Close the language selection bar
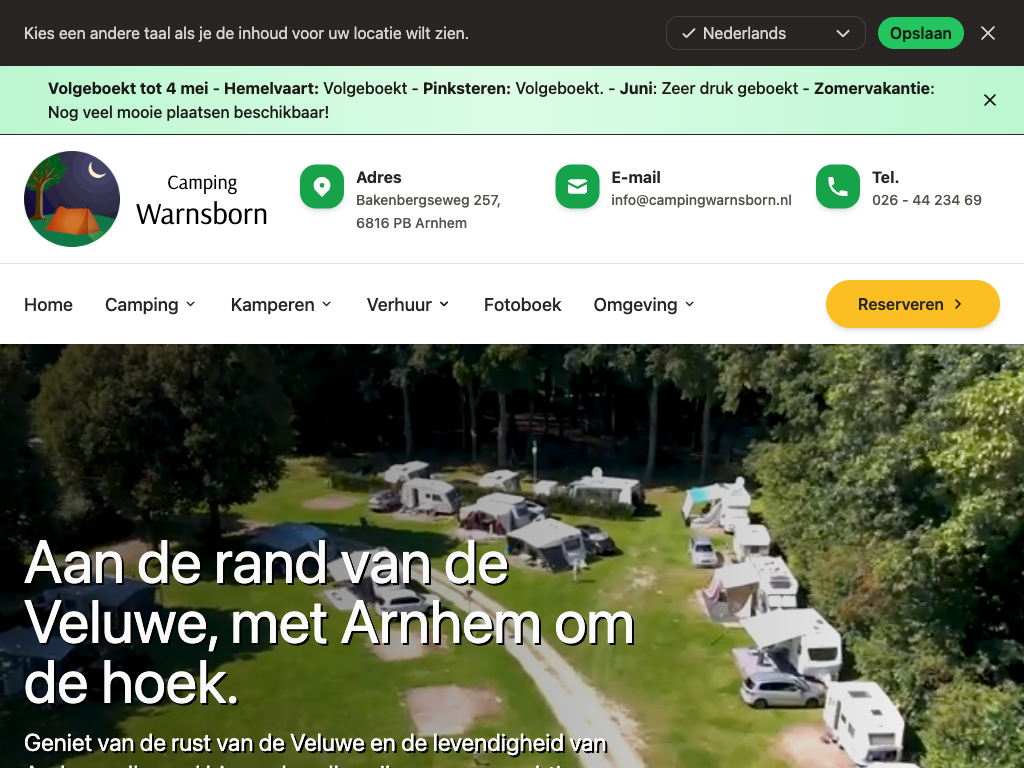 point(987,33)
